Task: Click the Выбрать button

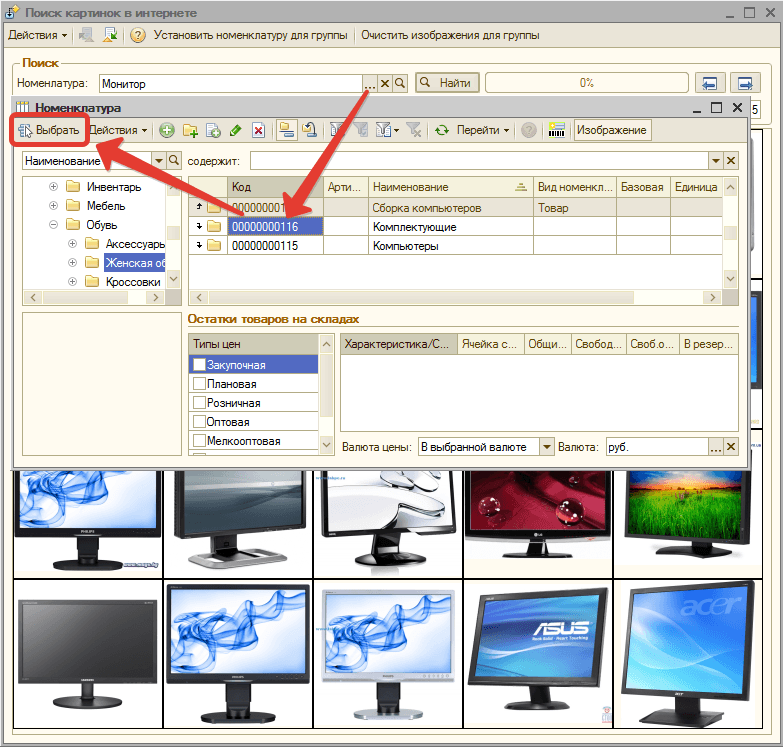Action: 49,130
